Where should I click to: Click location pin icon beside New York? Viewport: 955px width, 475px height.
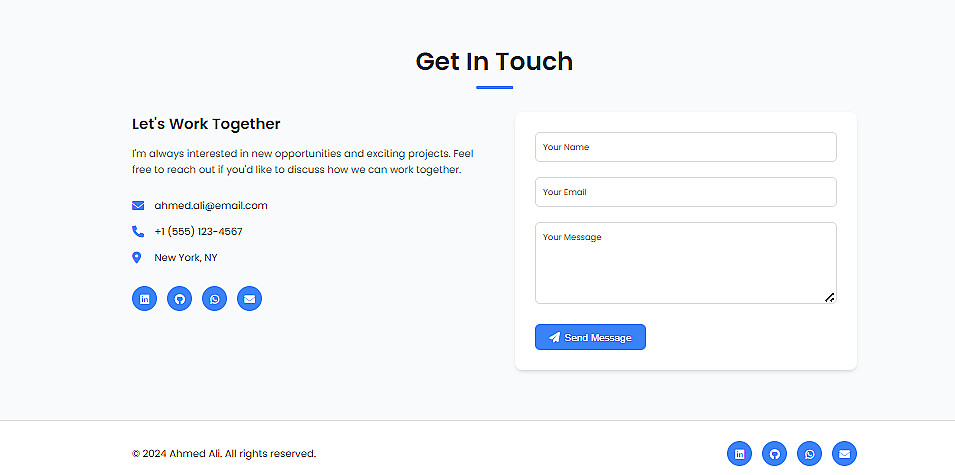137,258
